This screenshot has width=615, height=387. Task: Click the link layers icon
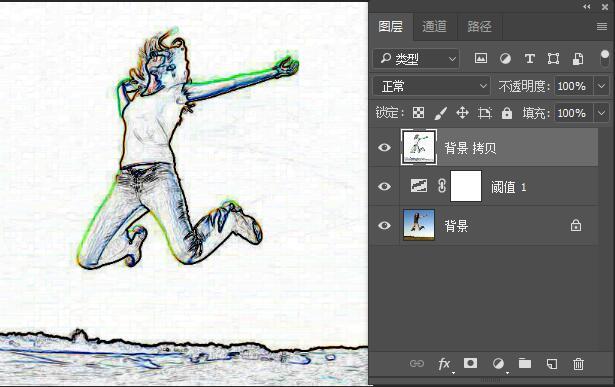tap(417, 364)
